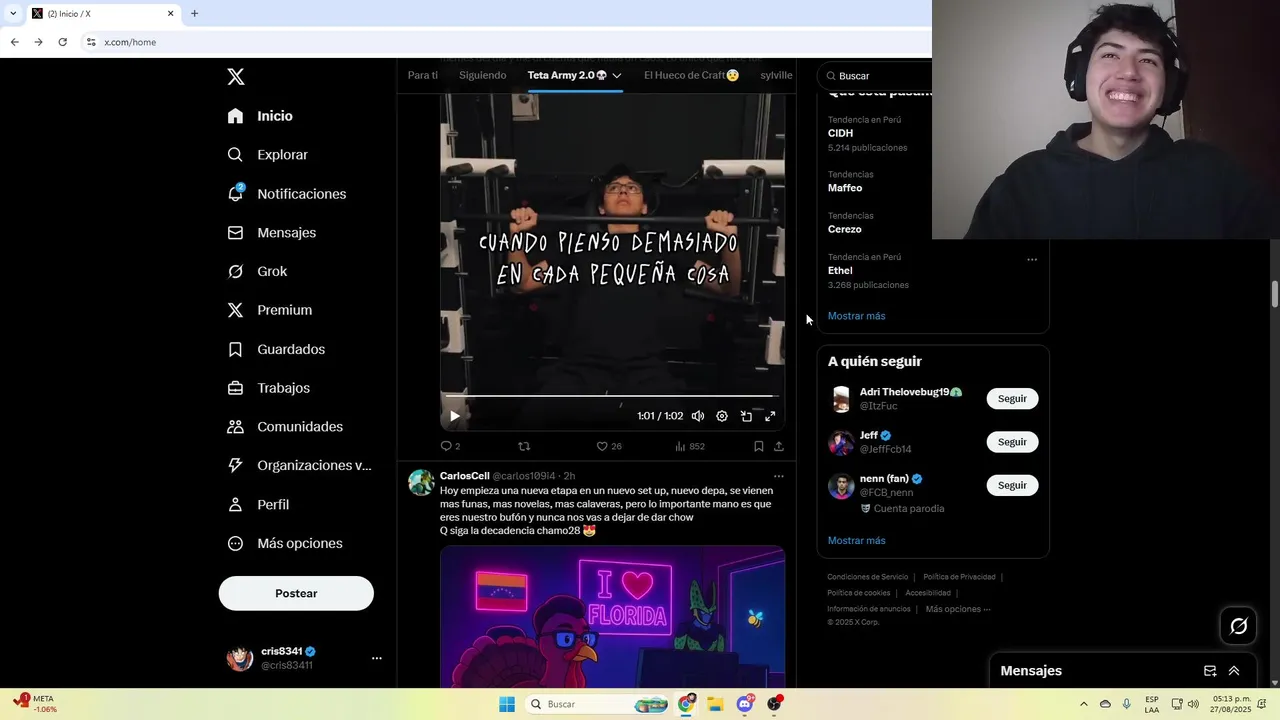Open a new browser tab
Viewport: 1280px width, 720px height.
(194, 13)
